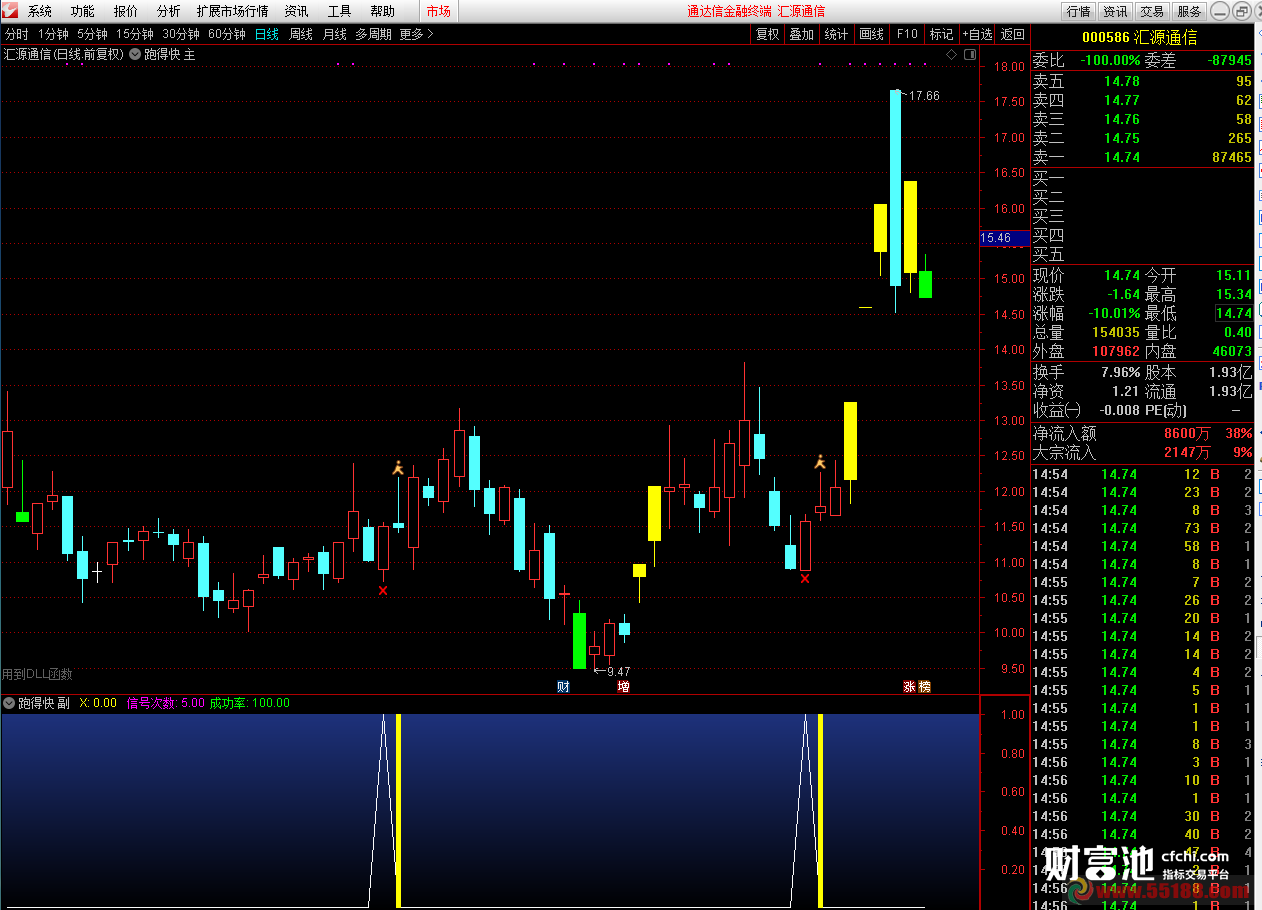Click the 卖一 row priced 14.74
The height and width of the screenshot is (910, 1262).
1142,157
